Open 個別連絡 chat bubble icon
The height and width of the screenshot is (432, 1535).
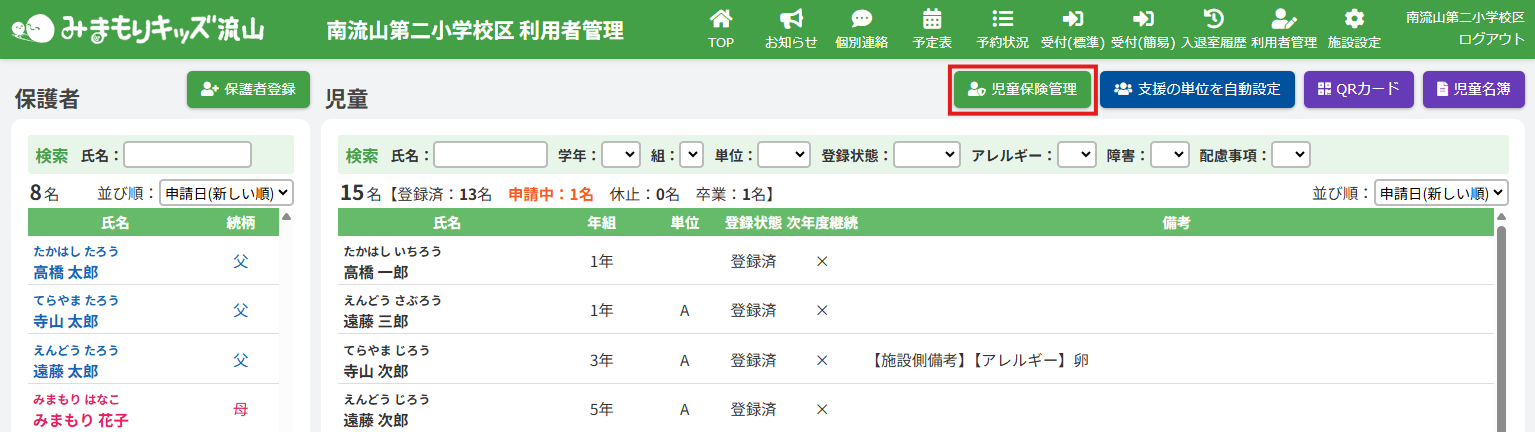(x=861, y=19)
